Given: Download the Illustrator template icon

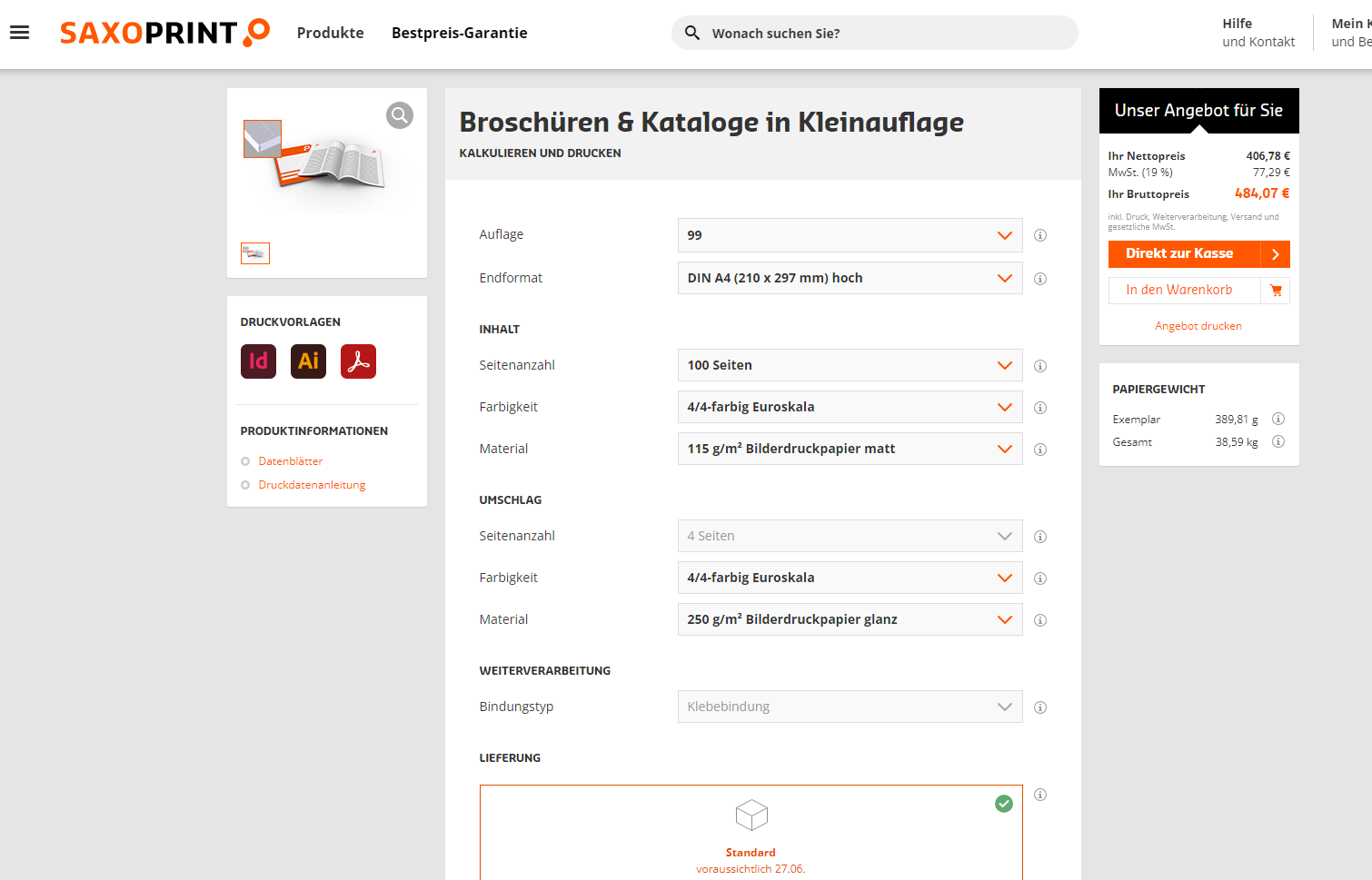Looking at the screenshot, I should pos(308,361).
